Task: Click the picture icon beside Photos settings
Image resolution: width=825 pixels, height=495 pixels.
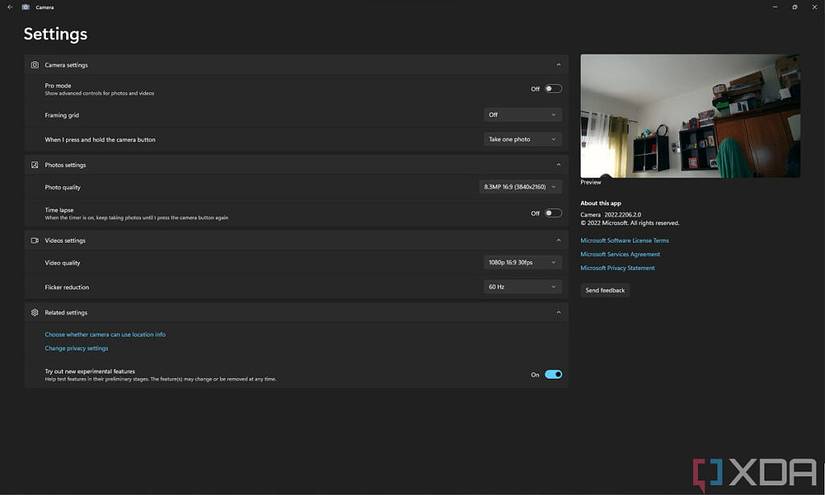Action: click(35, 165)
